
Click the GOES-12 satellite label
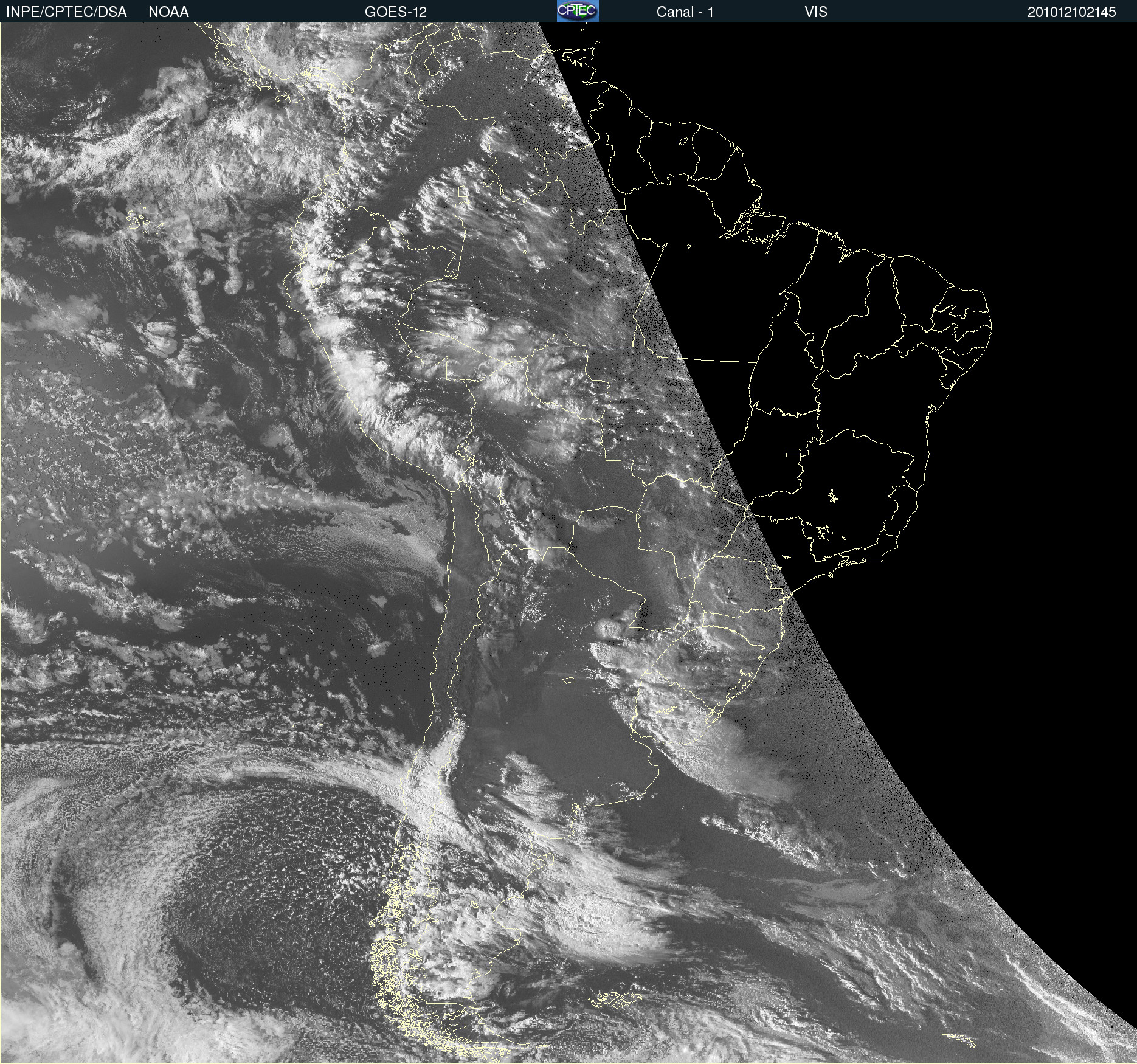[396, 12]
